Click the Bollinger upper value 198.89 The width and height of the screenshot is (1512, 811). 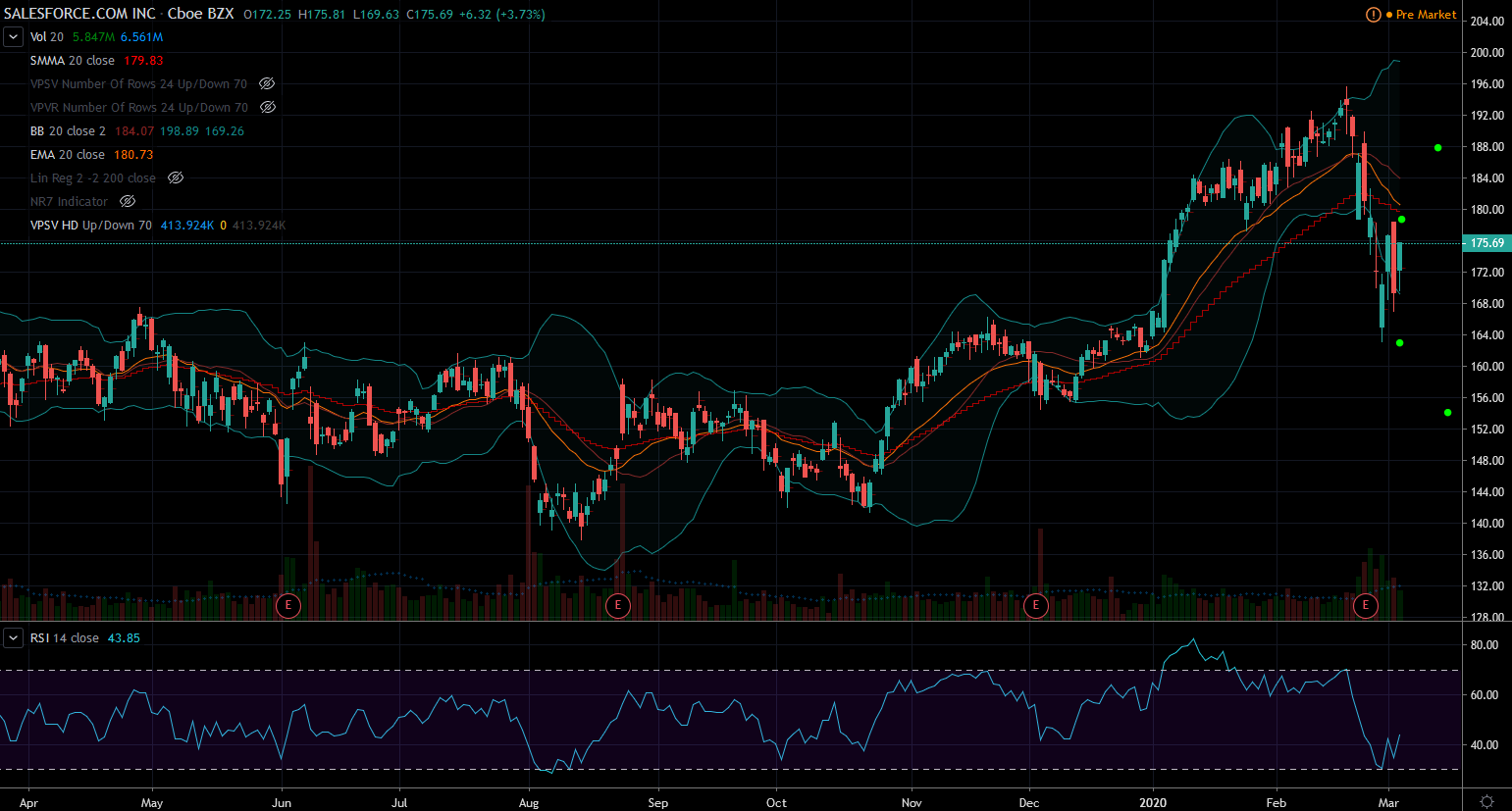(180, 131)
